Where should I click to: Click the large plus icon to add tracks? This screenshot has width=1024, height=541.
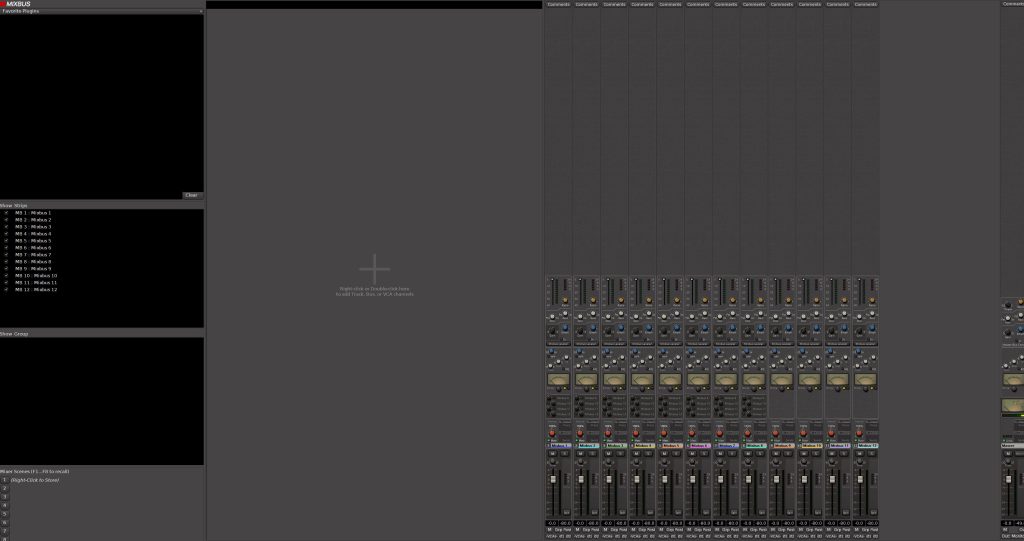click(x=374, y=269)
